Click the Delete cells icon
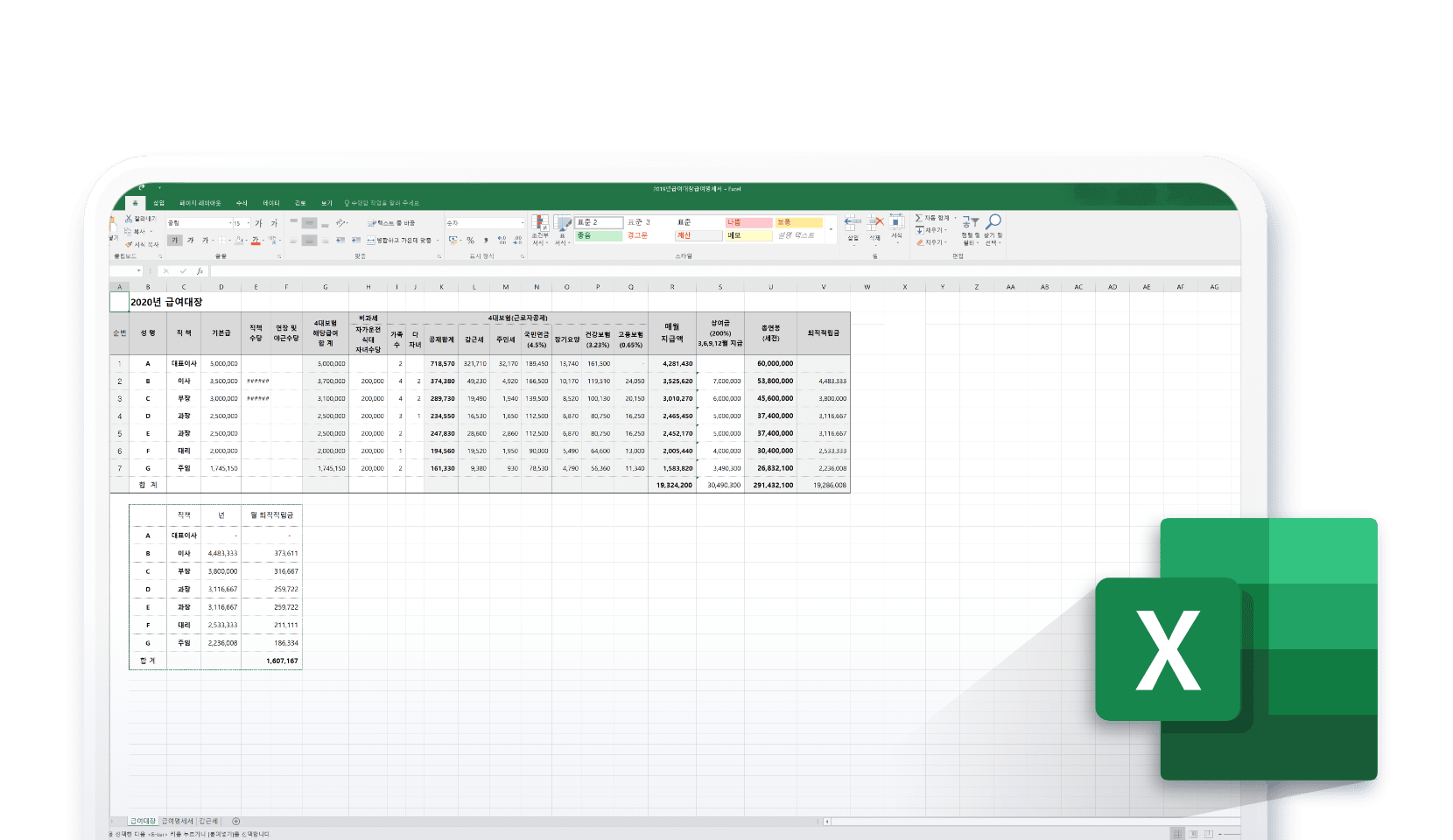 pyautogui.click(x=874, y=223)
